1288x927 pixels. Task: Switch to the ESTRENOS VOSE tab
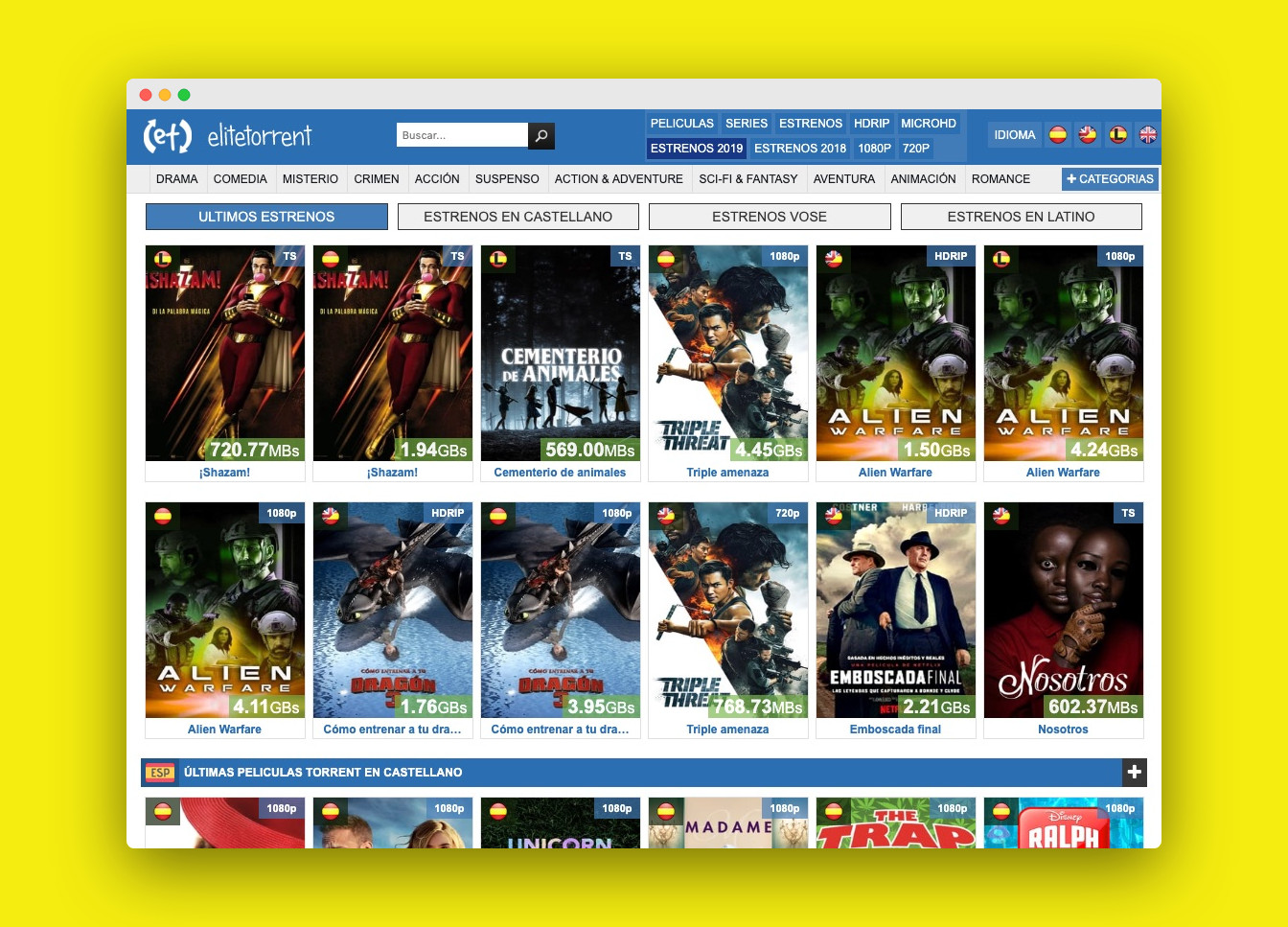coord(770,217)
